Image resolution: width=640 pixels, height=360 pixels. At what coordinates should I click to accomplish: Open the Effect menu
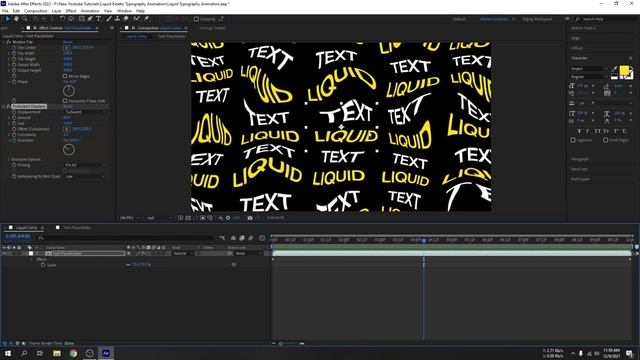point(71,11)
